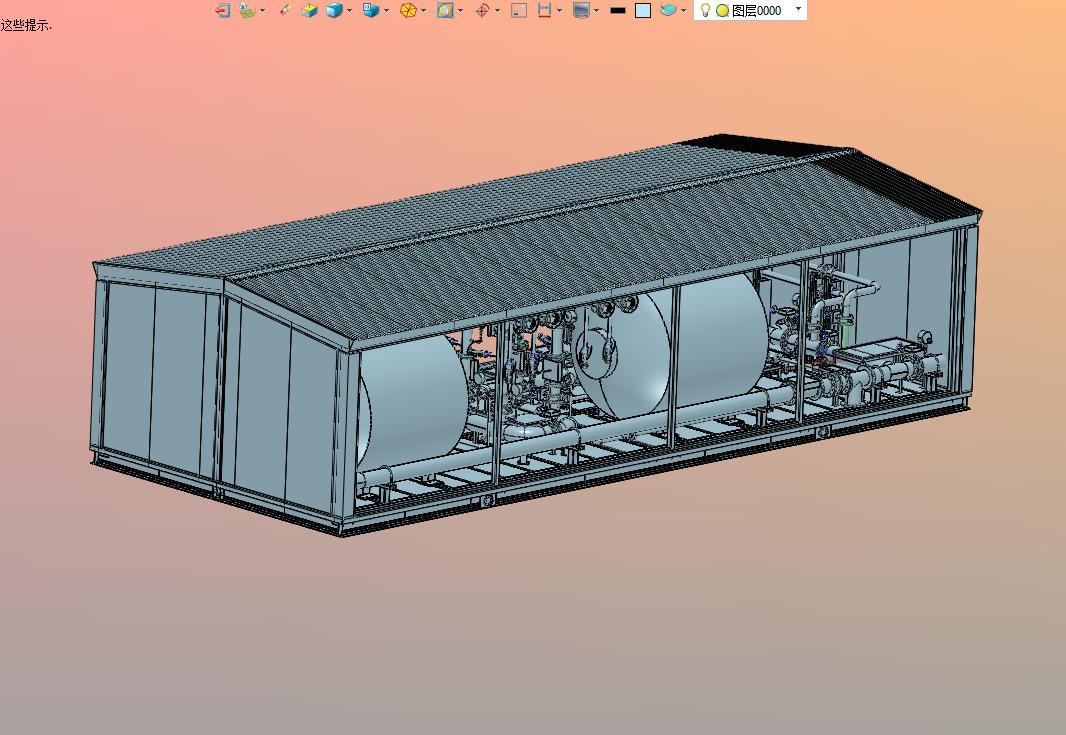Screen dimensions: 1066x735
Task: Click the red crosshair target icon
Action: 482,10
